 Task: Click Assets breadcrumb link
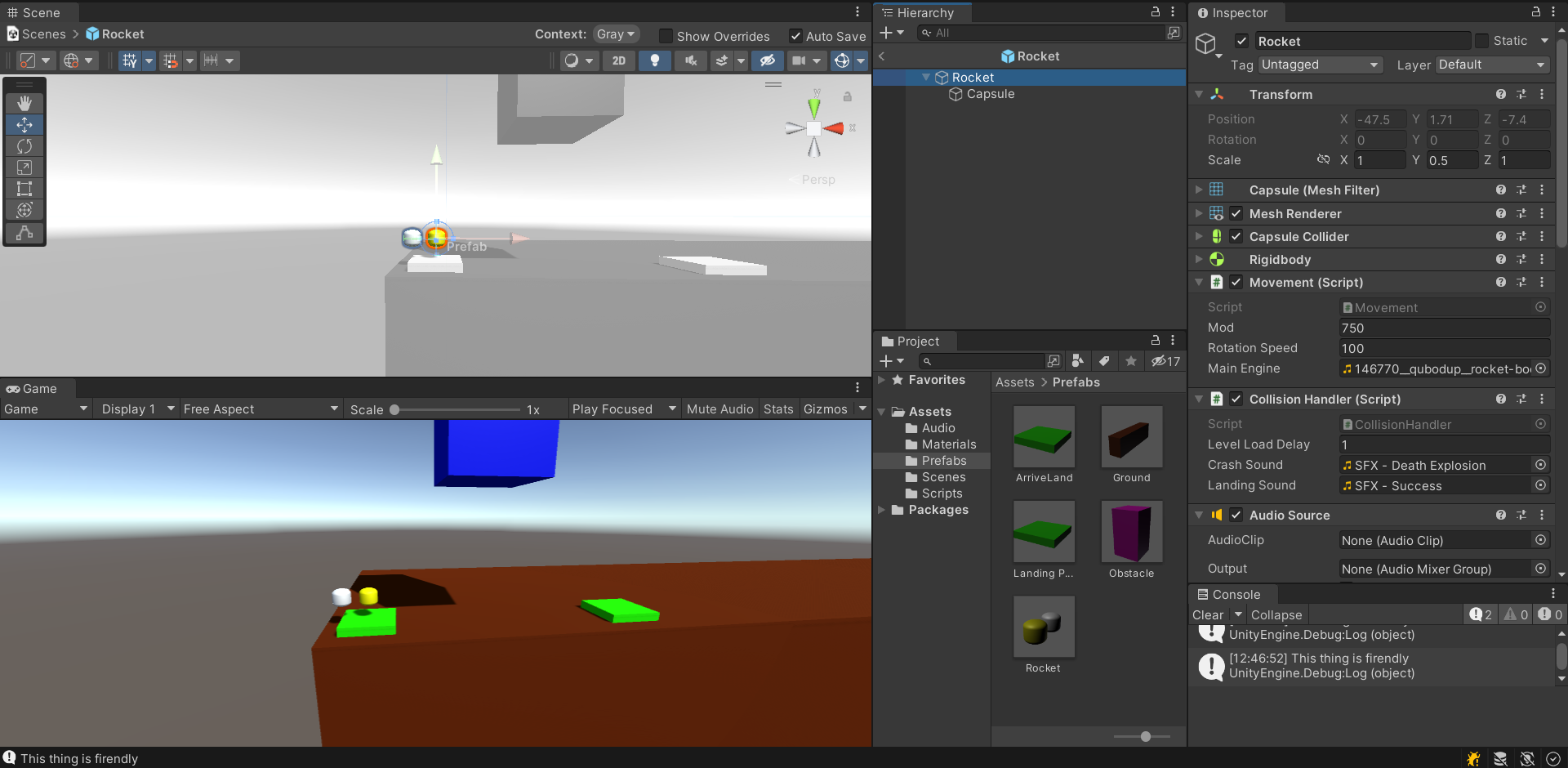1014,382
